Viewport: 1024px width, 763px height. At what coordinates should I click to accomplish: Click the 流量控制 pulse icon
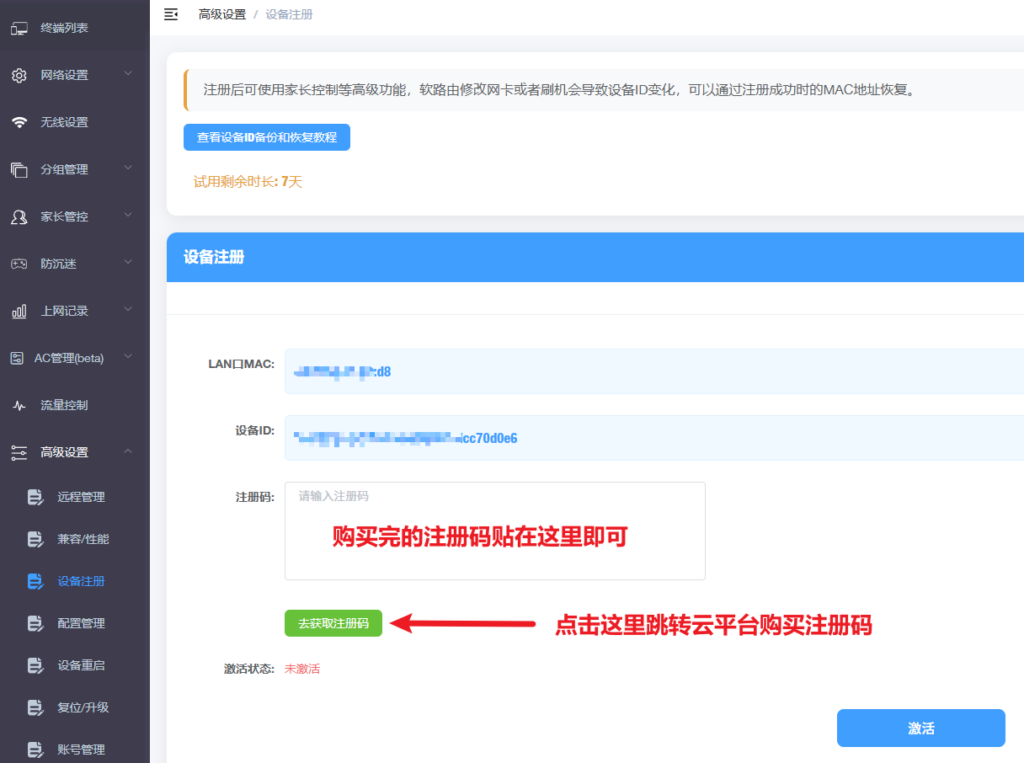coord(19,405)
